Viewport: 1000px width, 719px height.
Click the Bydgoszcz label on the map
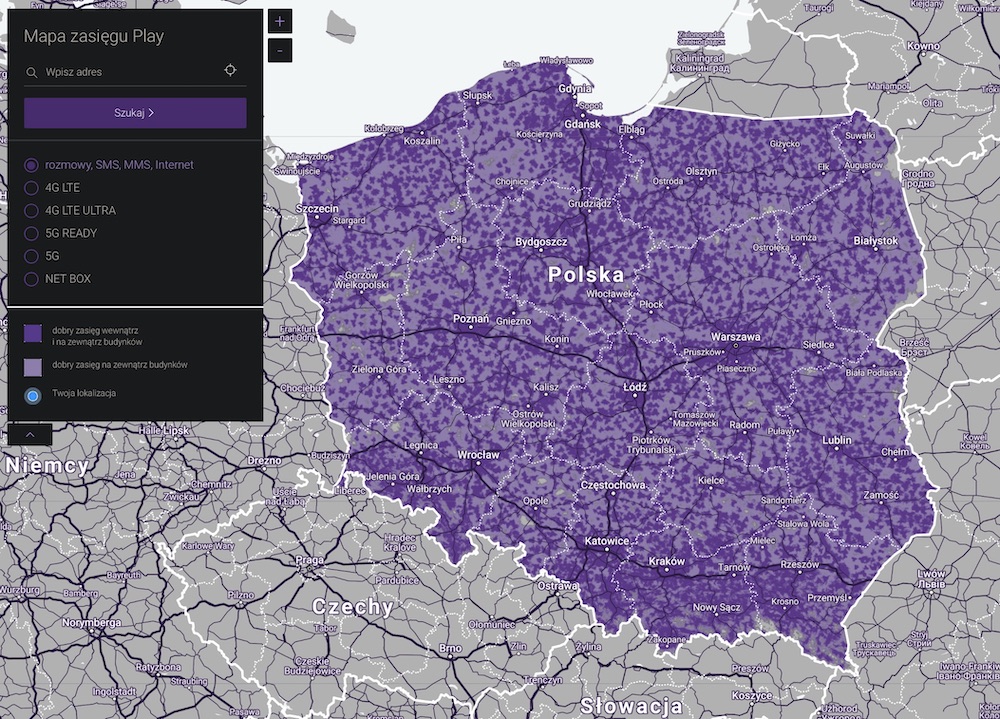[541, 242]
